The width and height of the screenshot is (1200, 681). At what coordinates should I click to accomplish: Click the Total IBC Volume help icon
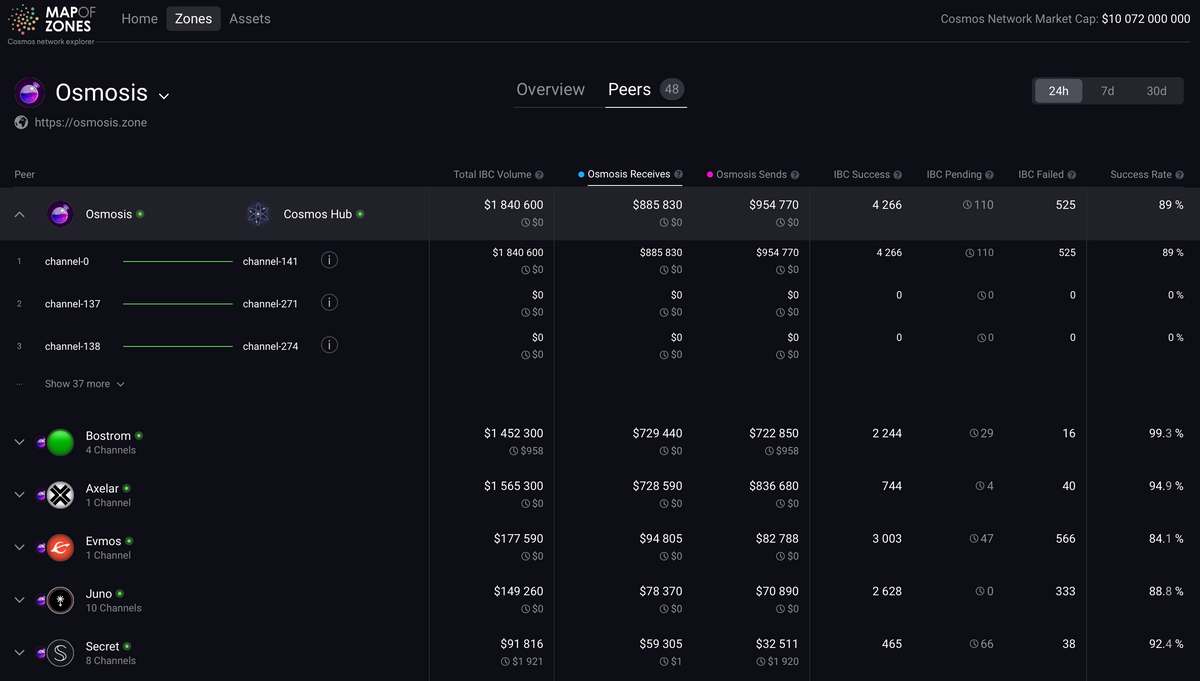(539, 175)
